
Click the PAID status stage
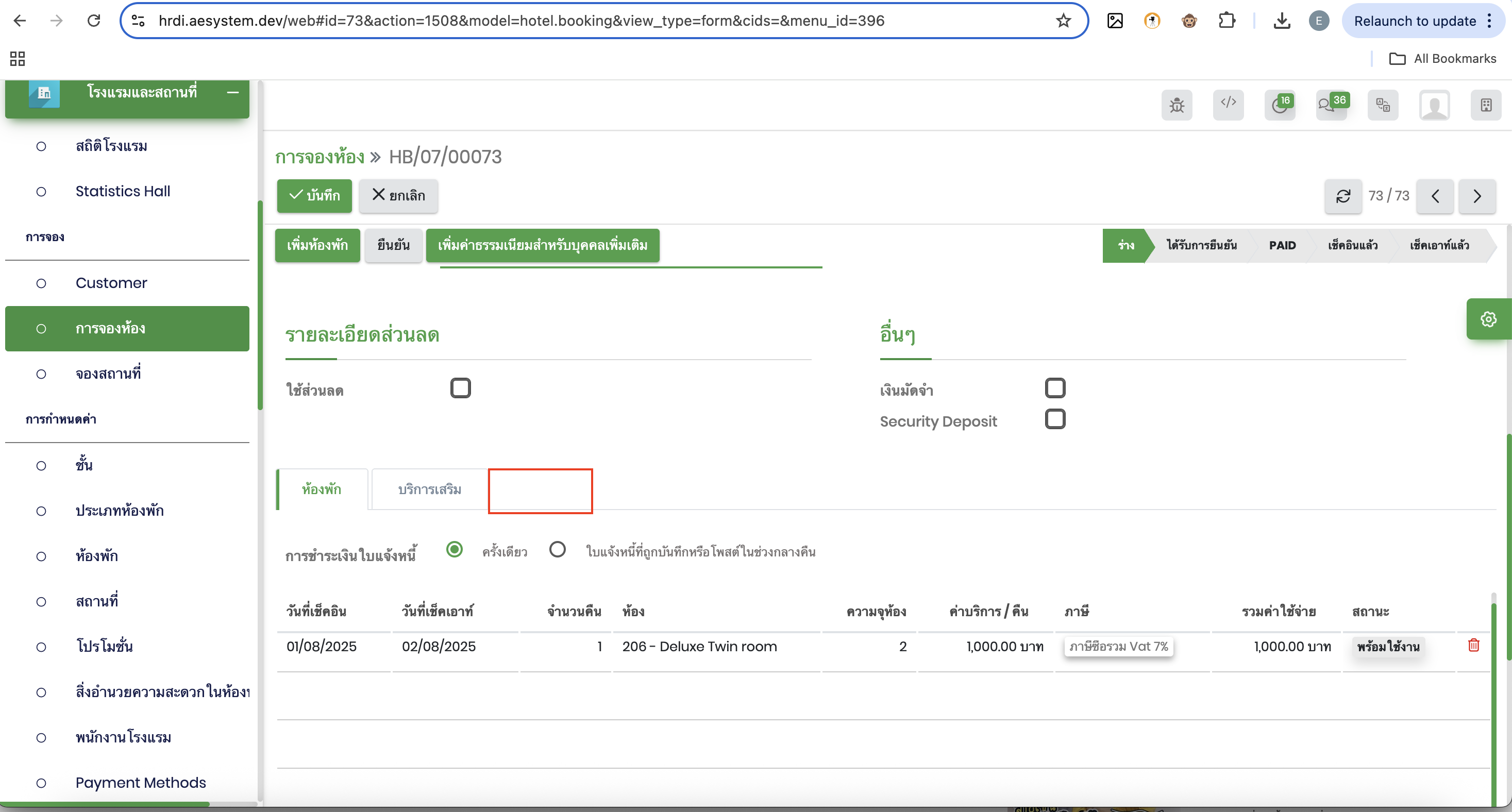pyautogui.click(x=1282, y=245)
